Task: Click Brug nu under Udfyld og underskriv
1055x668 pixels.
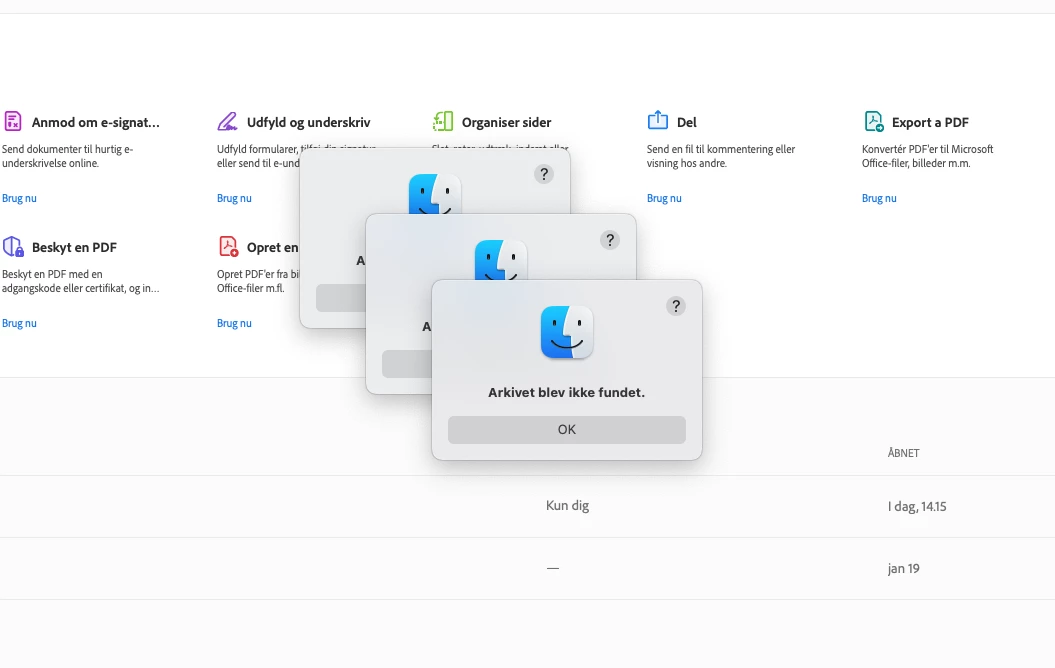Action: (x=234, y=198)
